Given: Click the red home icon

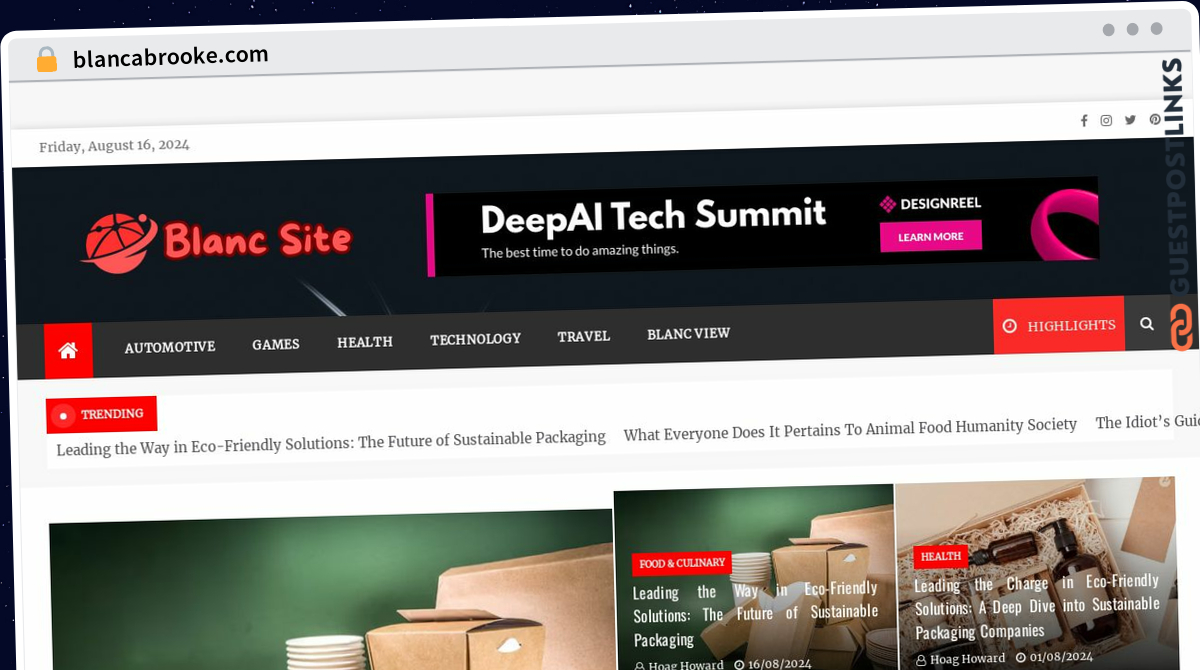Looking at the screenshot, I should [x=68, y=350].
